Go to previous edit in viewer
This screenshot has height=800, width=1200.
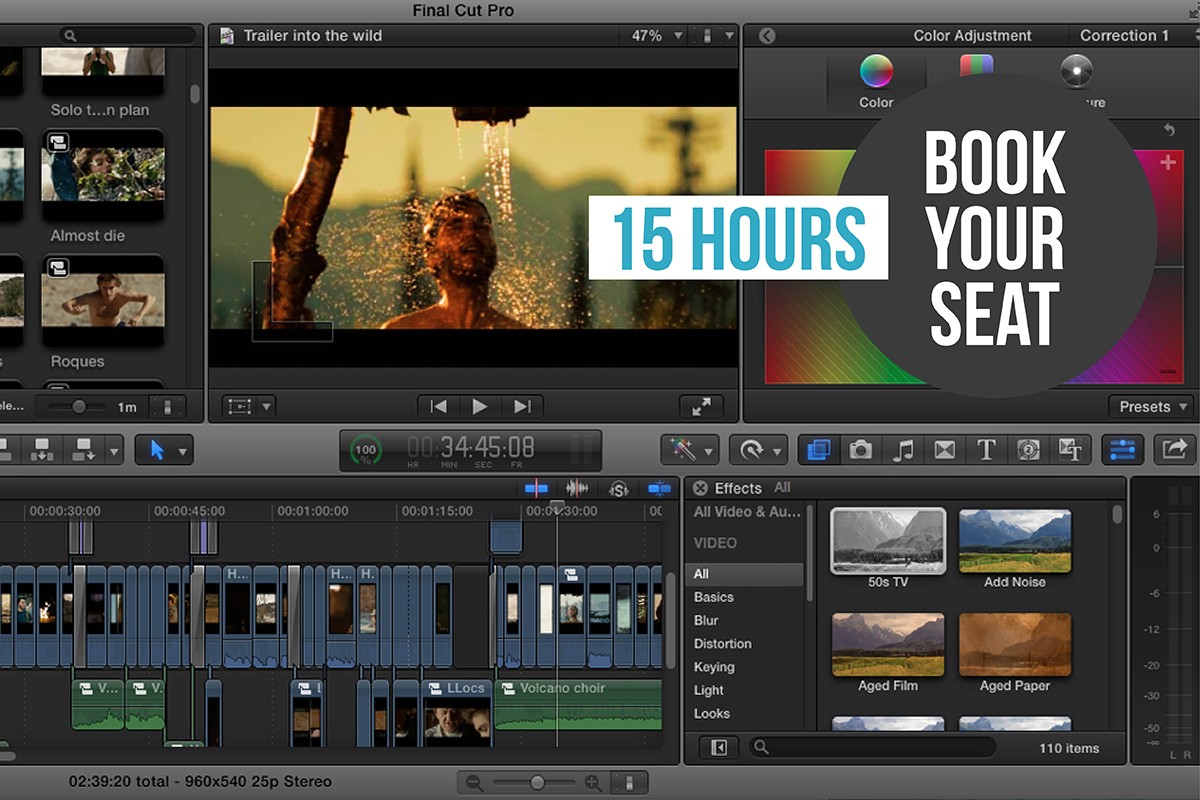439,406
